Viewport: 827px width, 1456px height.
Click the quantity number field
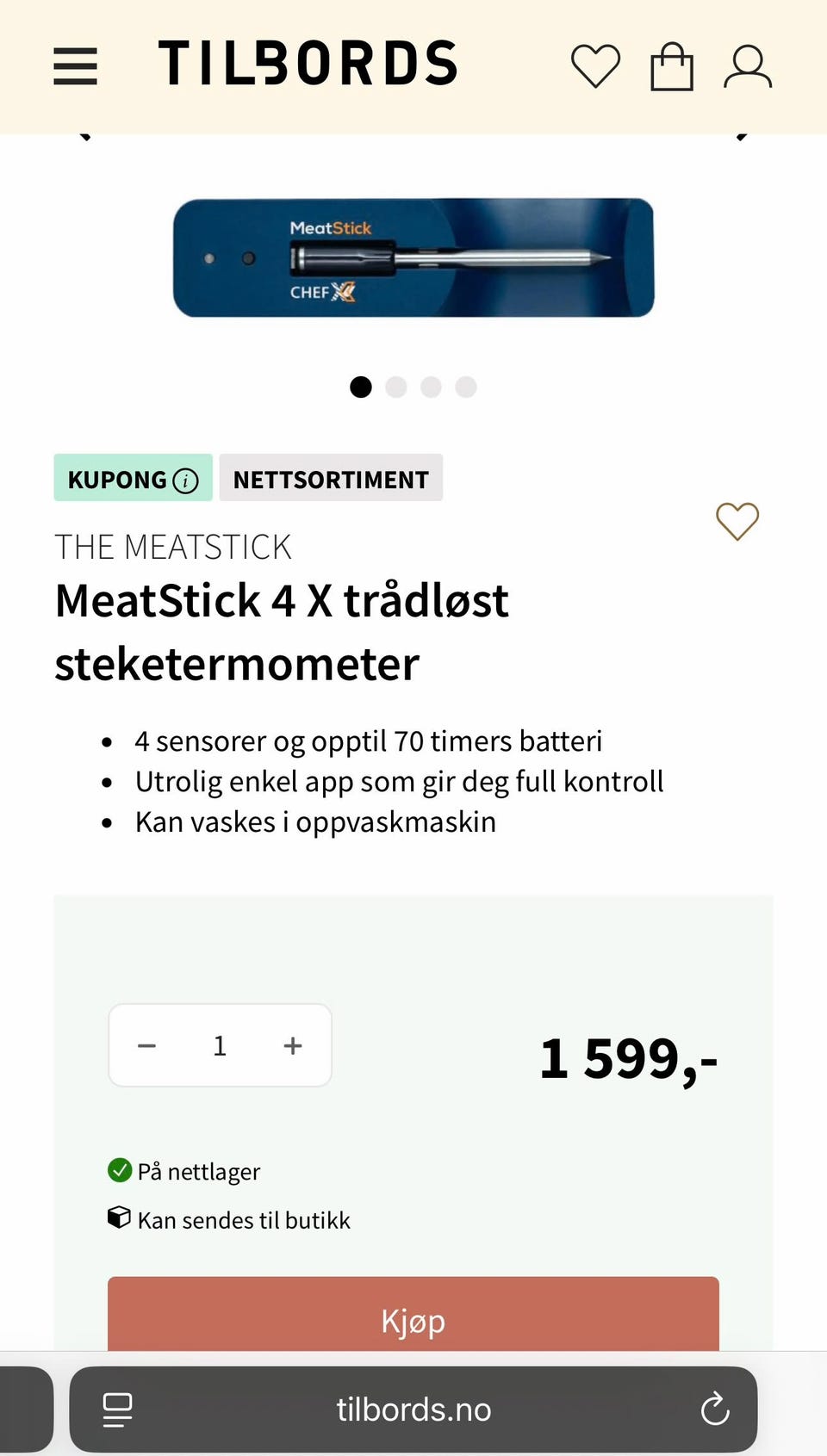pos(220,1045)
